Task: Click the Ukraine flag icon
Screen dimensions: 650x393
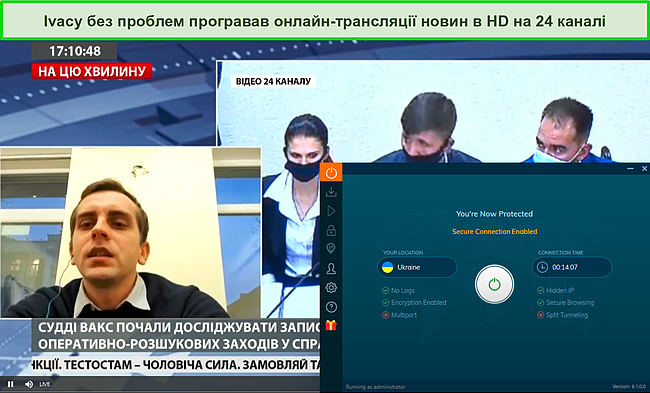Action: 388,267
